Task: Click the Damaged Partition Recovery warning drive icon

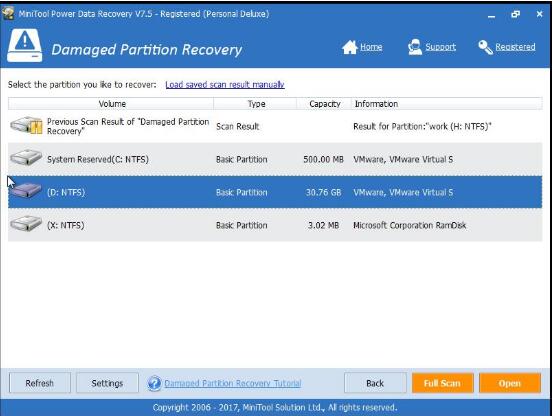Action: point(25,46)
